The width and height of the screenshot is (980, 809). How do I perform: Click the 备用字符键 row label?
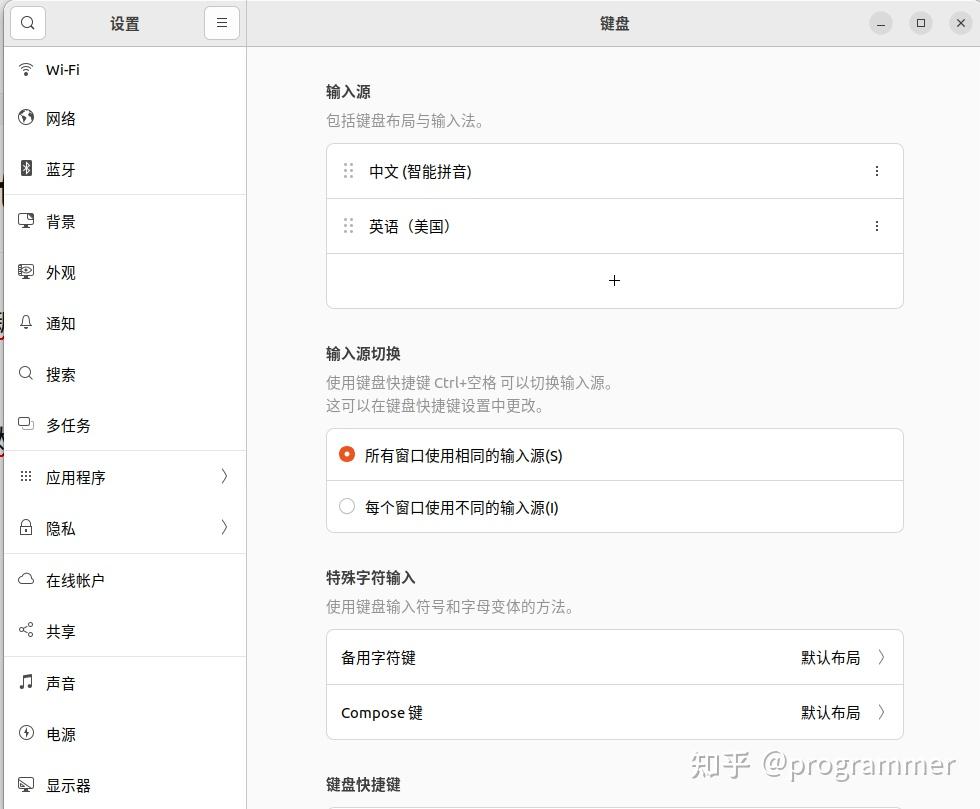pyautogui.click(x=378, y=658)
